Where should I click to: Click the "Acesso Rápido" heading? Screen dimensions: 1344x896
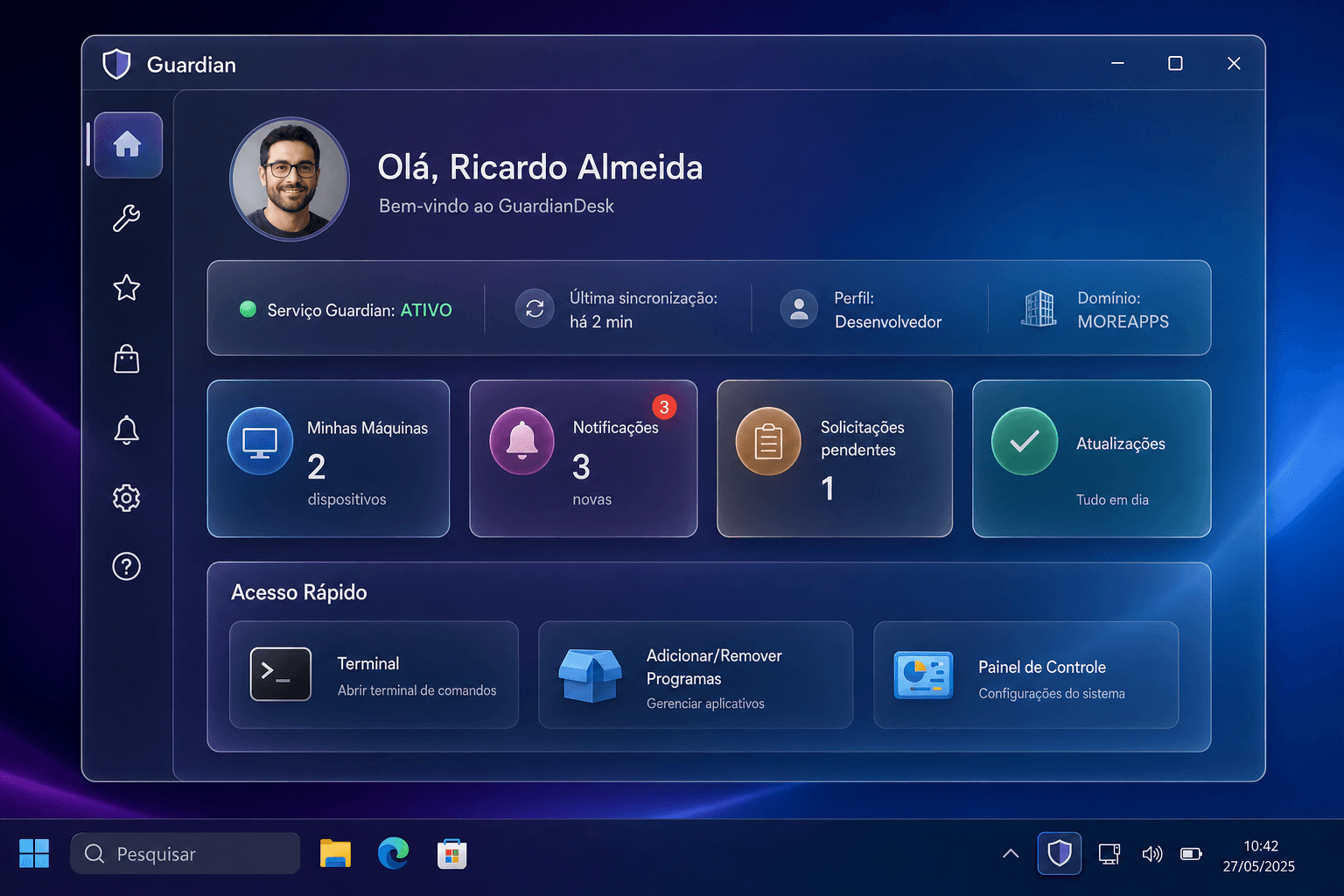pyautogui.click(x=299, y=592)
